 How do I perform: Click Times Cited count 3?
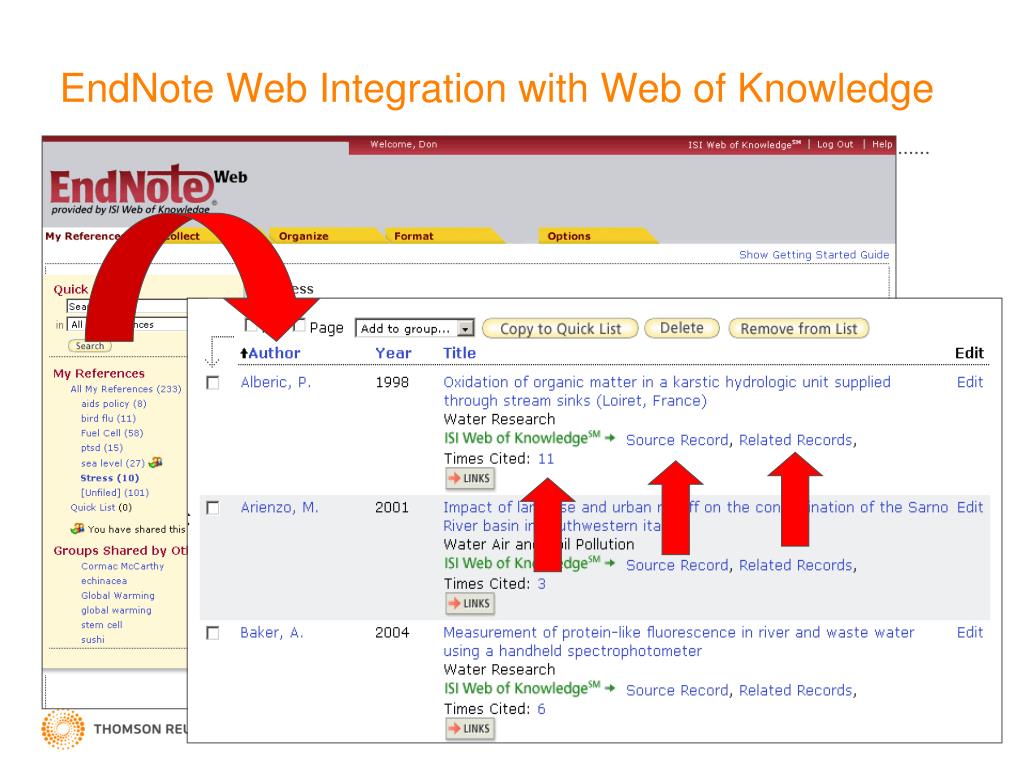(x=541, y=584)
